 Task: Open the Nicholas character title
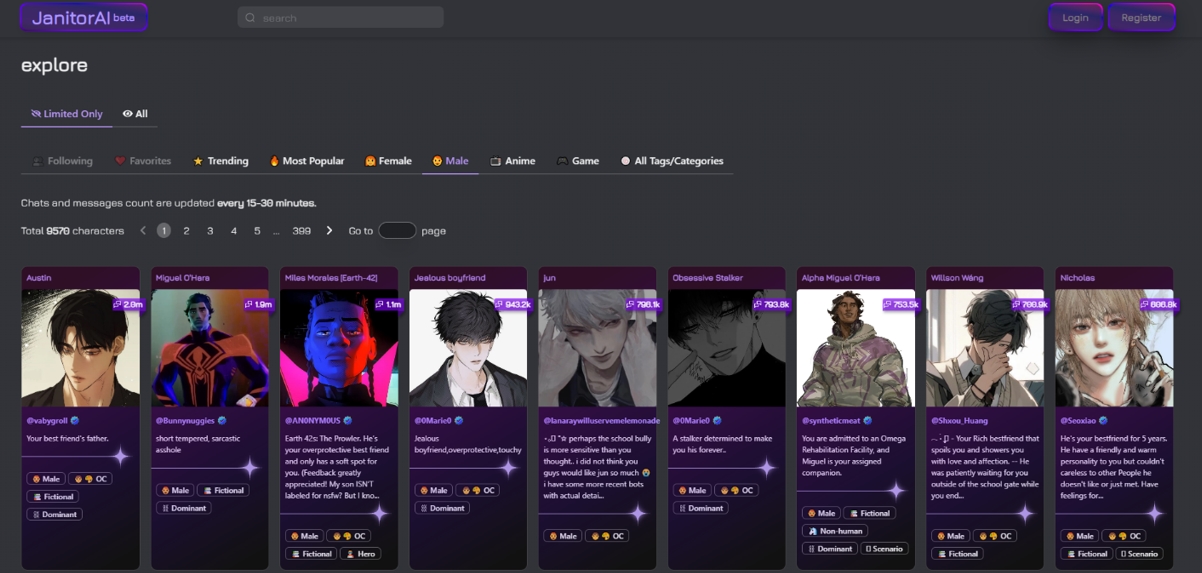pyautogui.click(x=1077, y=278)
